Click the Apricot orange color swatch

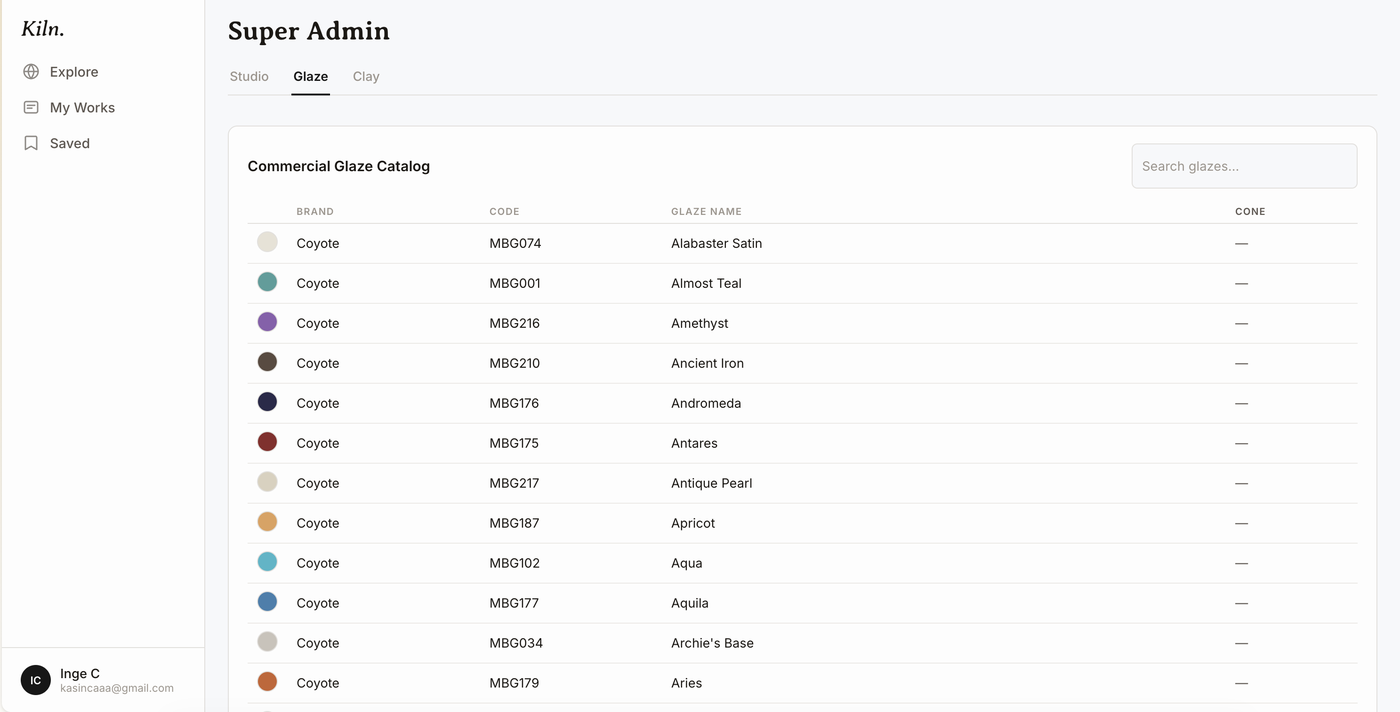267,522
